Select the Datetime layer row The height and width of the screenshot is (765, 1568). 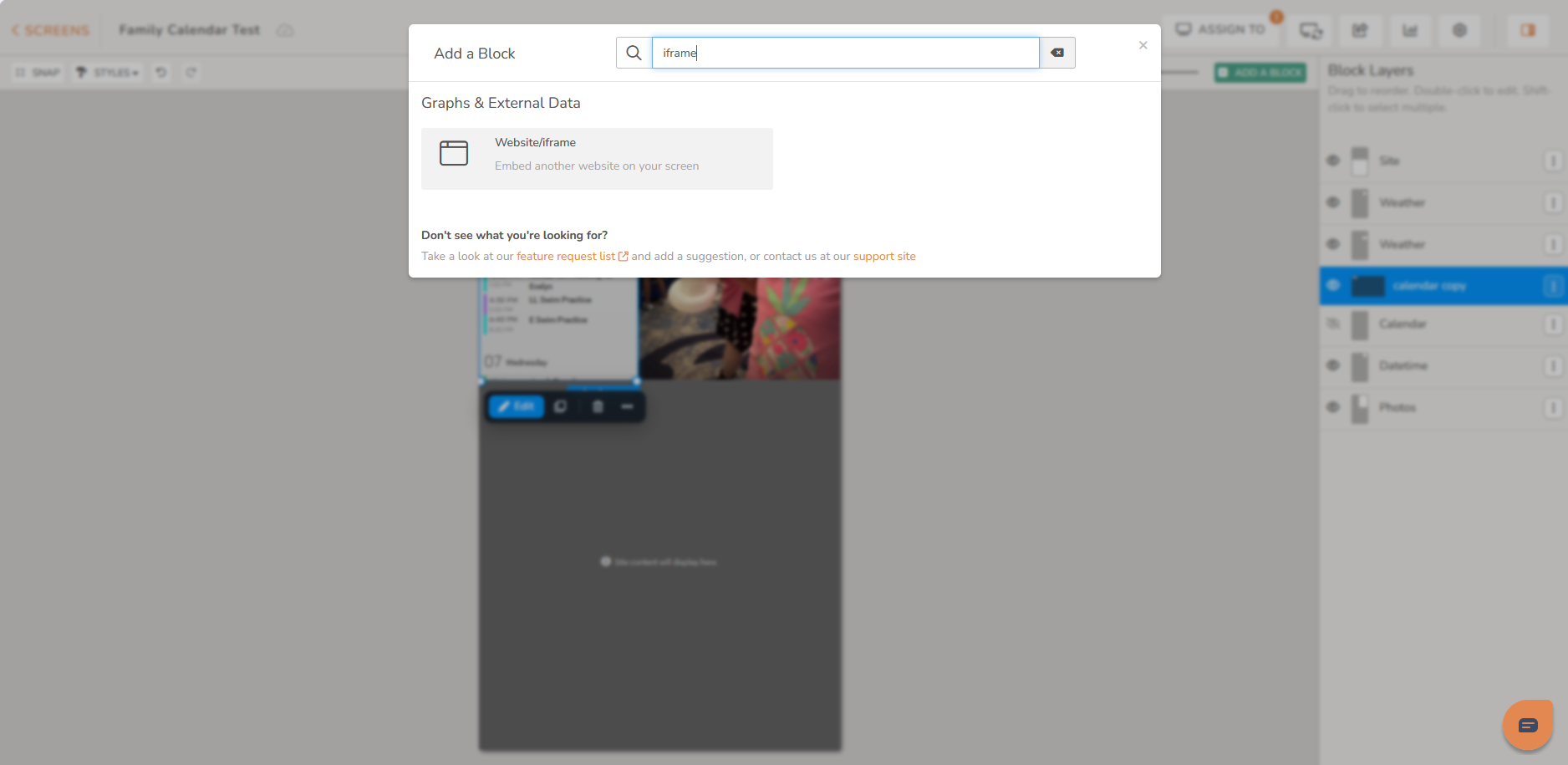point(1443,365)
